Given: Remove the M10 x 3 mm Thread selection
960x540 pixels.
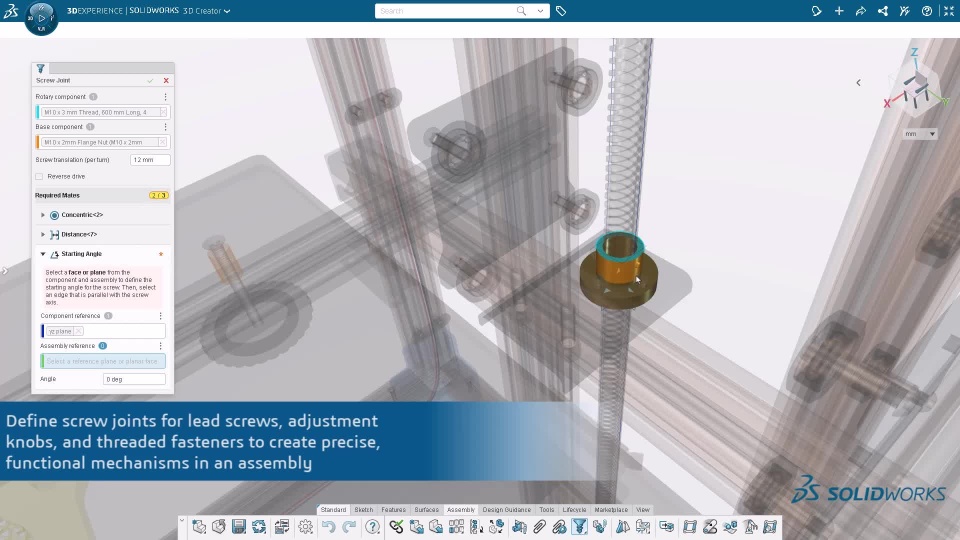Looking at the screenshot, I should click(x=163, y=112).
